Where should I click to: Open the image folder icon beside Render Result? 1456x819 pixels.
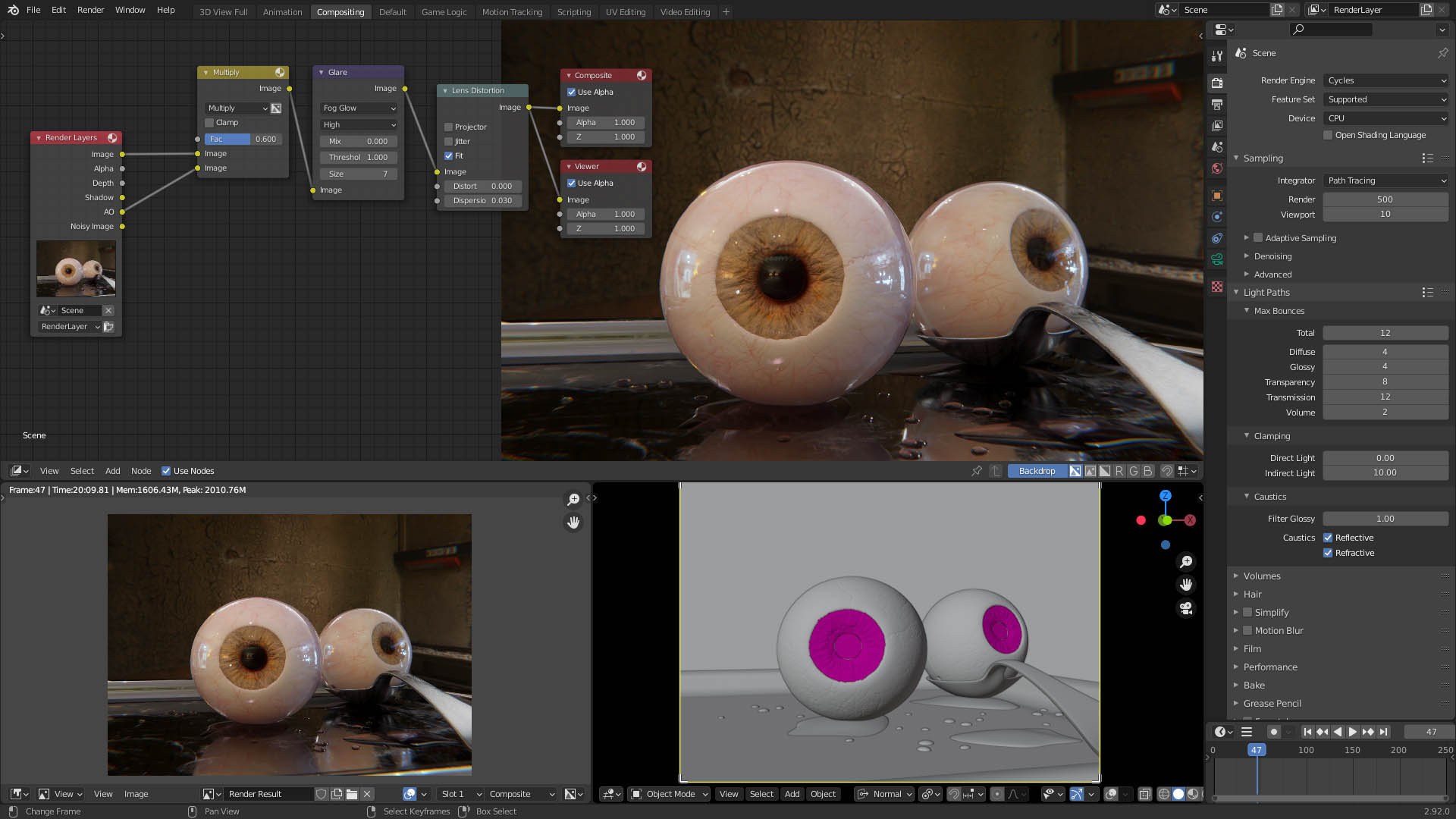point(352,794)
